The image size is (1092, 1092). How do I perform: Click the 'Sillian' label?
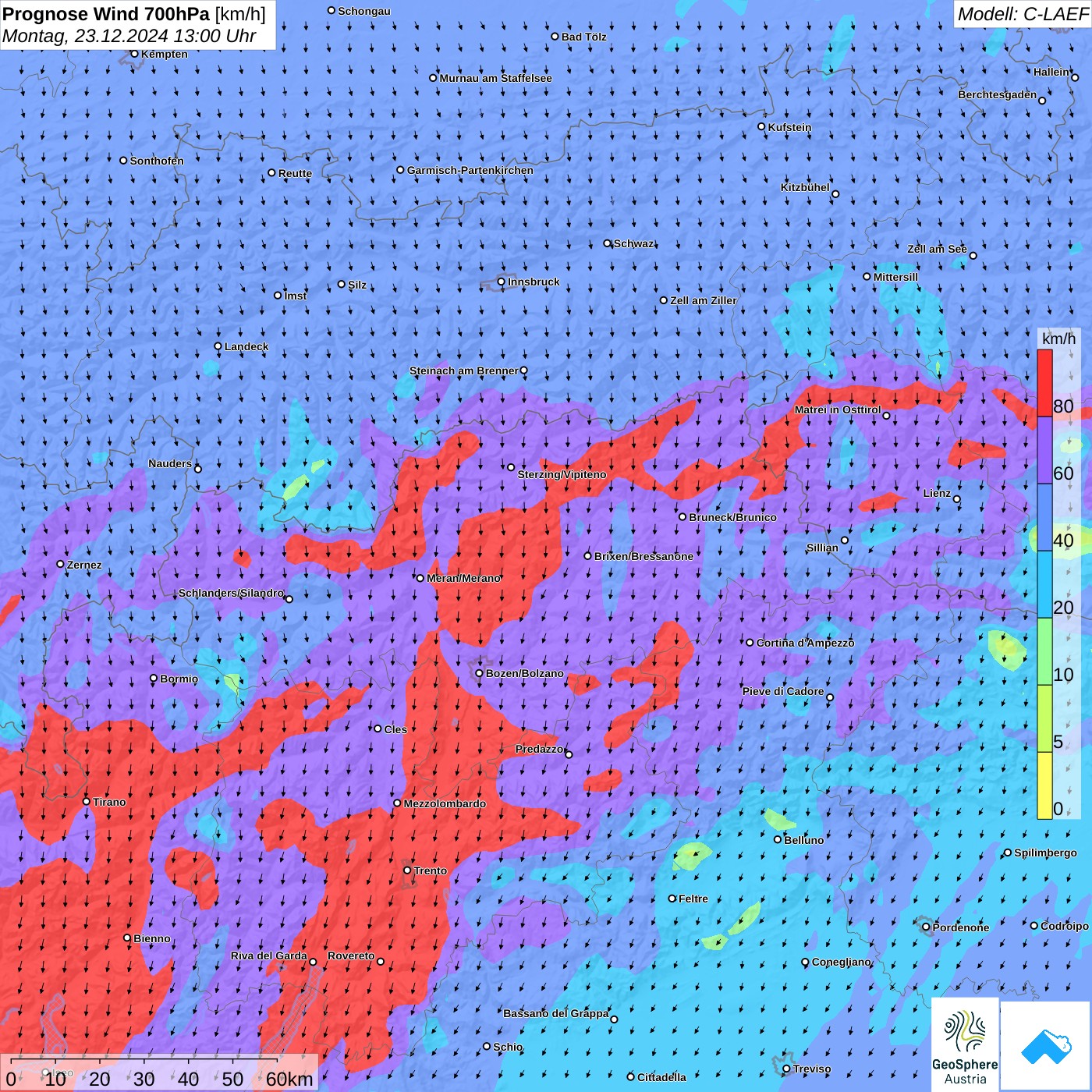[x=822, y=548]
